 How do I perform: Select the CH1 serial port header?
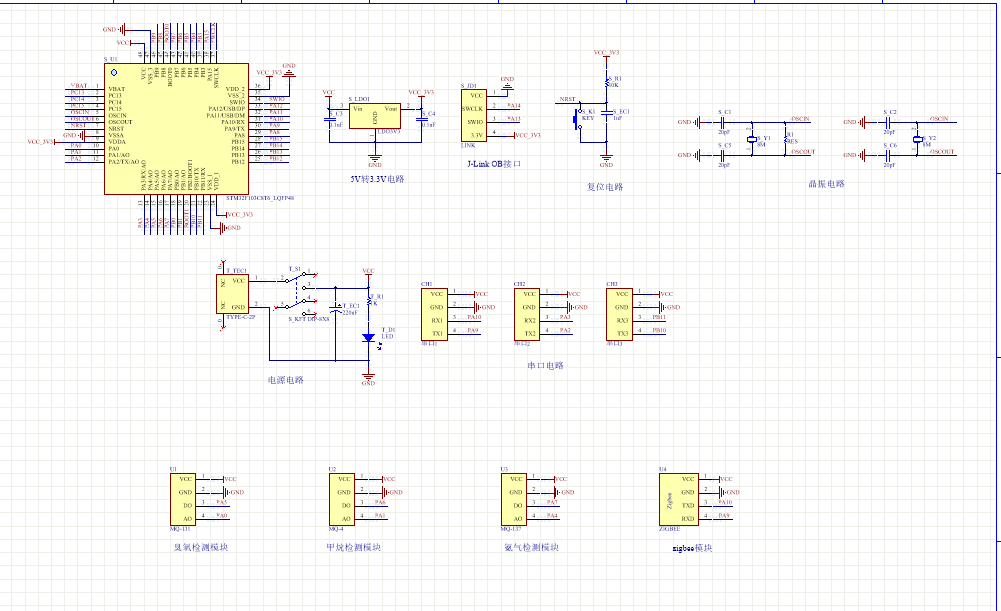coord(435,313)
